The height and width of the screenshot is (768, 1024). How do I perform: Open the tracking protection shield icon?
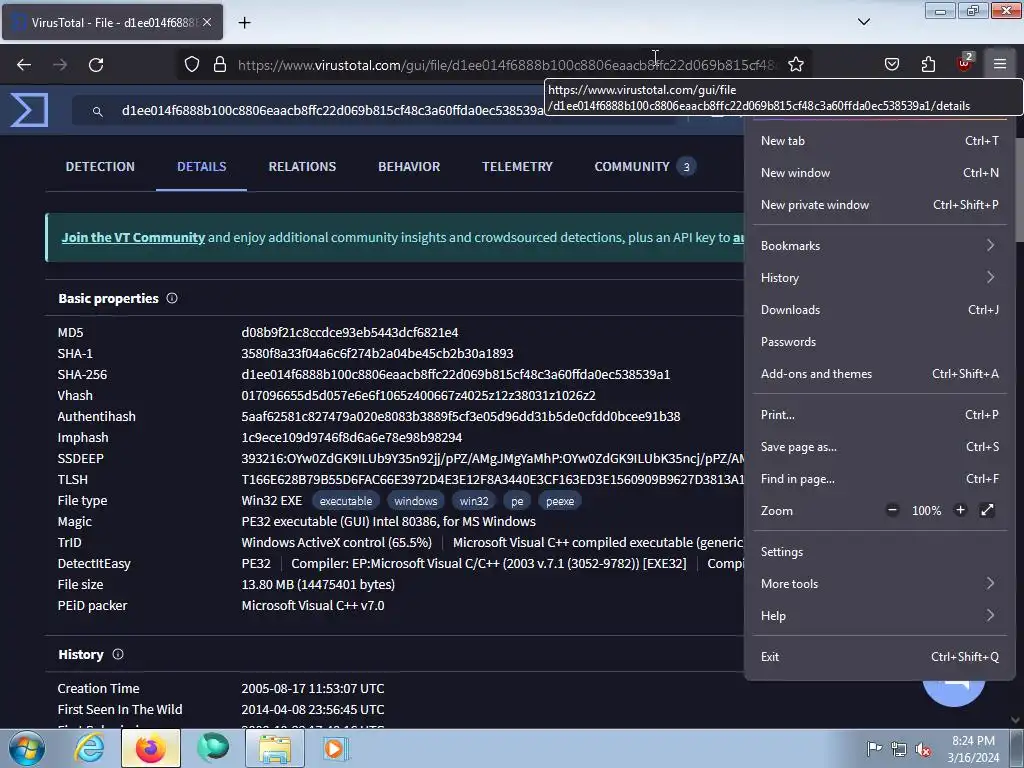pos(191,65)
